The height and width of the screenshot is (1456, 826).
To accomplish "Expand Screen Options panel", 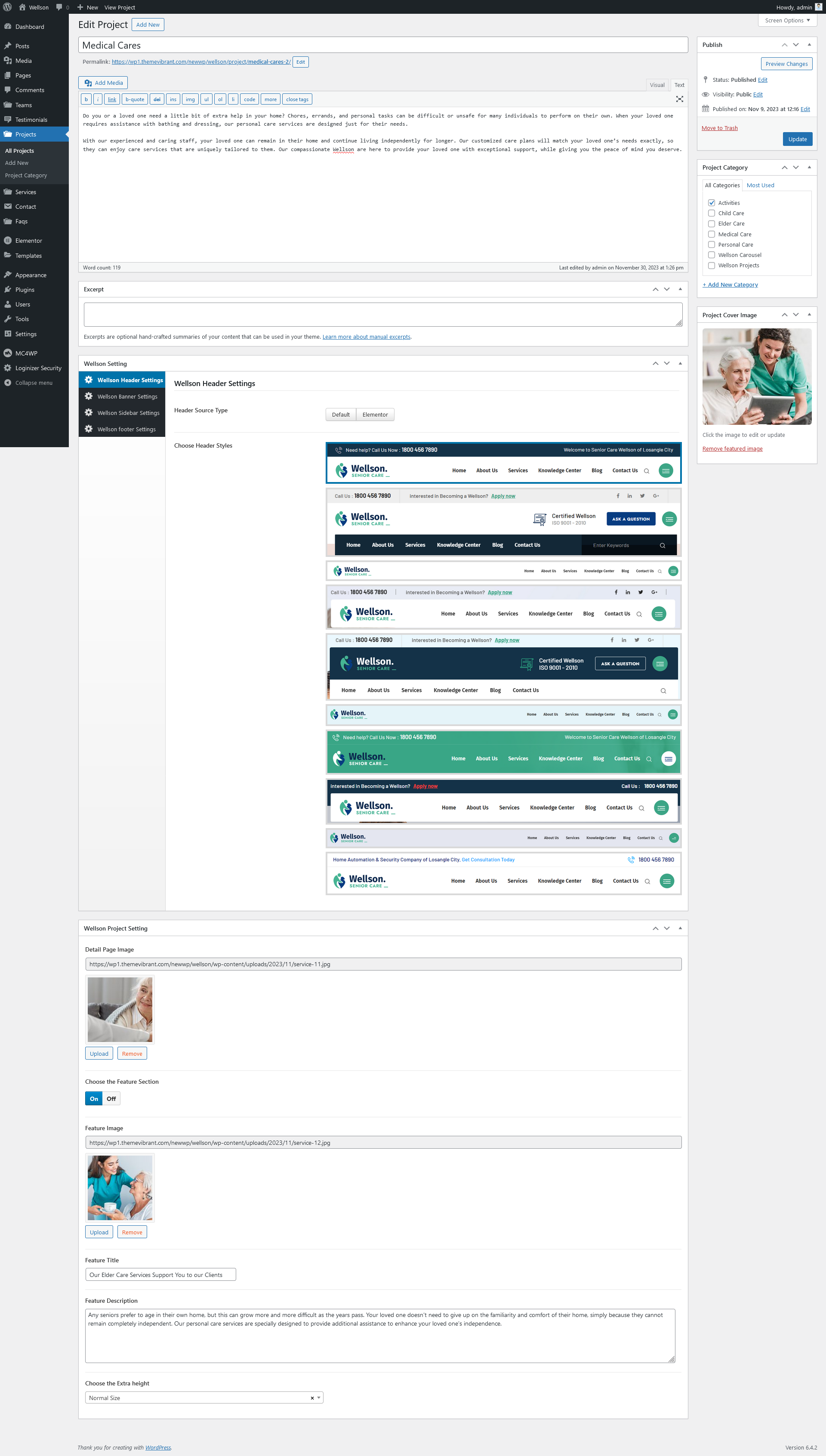I will click(787, 20).
